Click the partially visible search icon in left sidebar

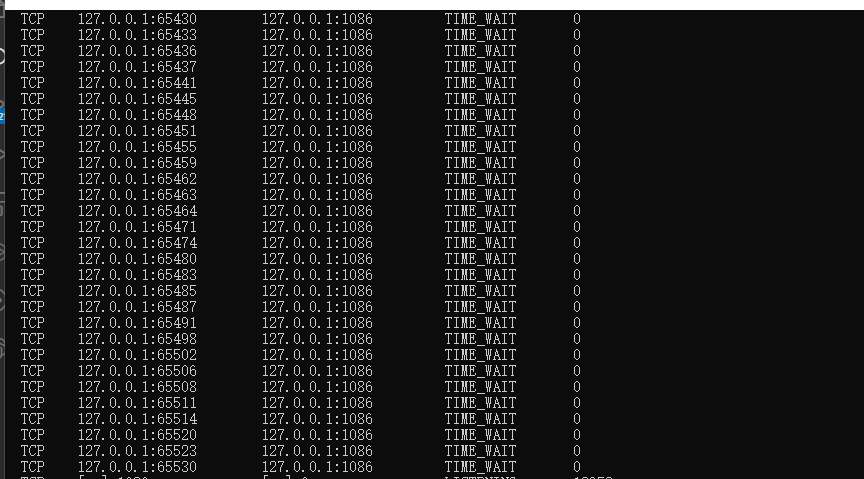click(2, 56)
